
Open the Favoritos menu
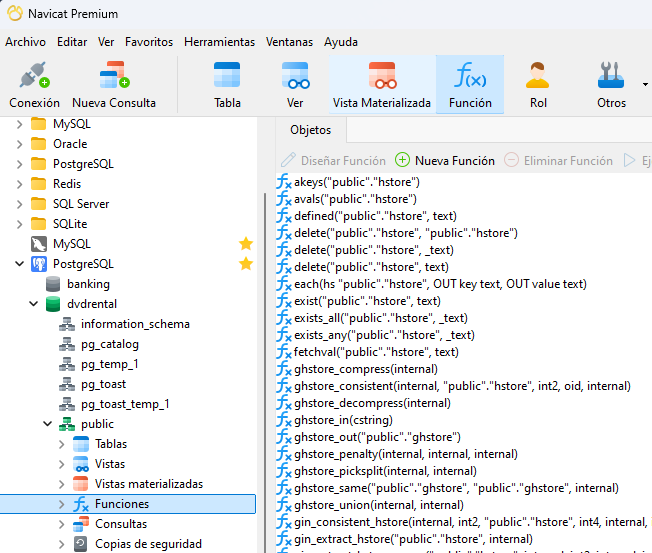149,42
